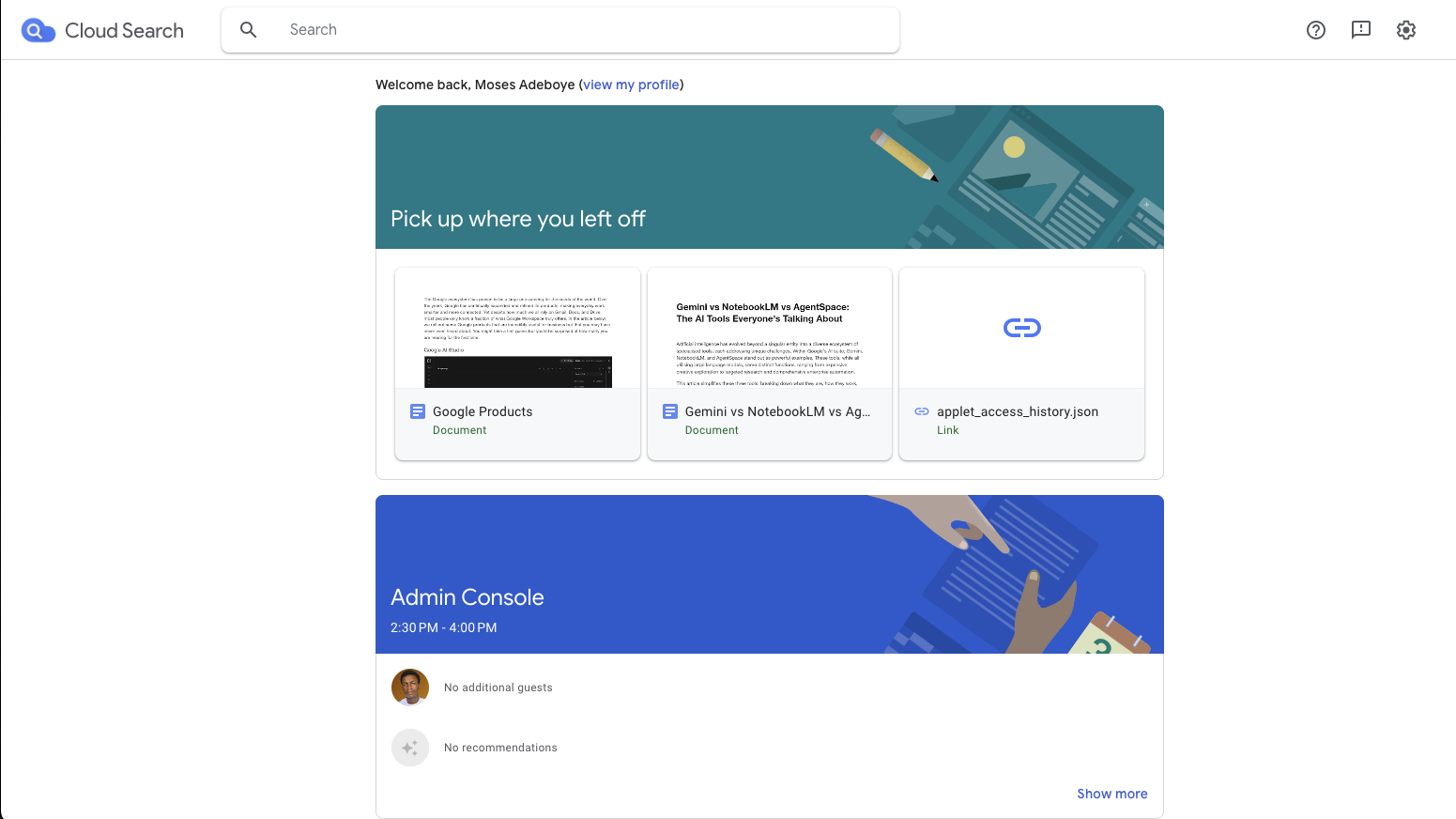Viewport: 1456px width, 819px height.
Task: Click the Link label under applet_access_history.json
Action: (948, 430)
